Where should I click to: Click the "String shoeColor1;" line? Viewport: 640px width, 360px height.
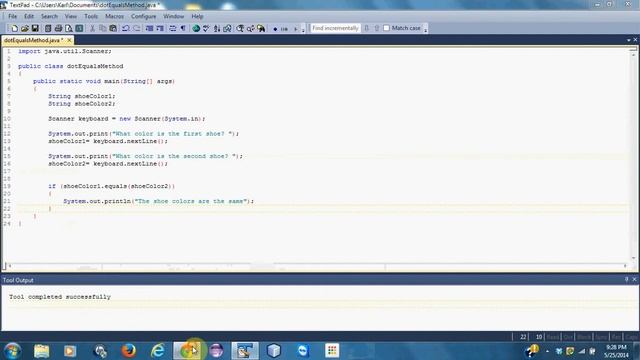pos(82,96)
